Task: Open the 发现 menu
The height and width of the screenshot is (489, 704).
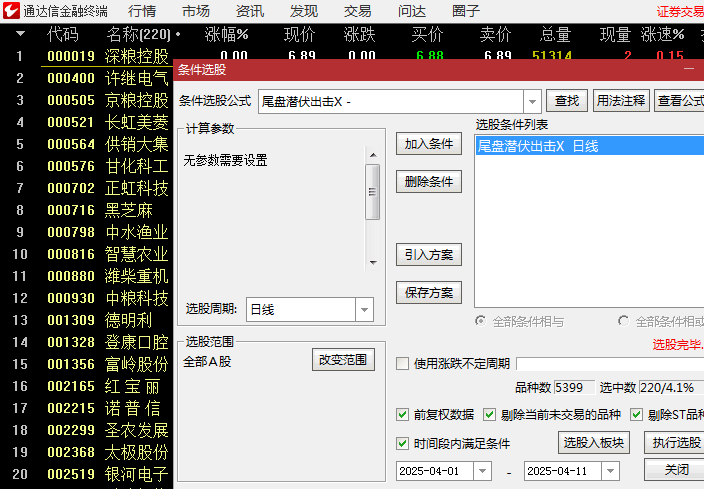Action: 304,11
